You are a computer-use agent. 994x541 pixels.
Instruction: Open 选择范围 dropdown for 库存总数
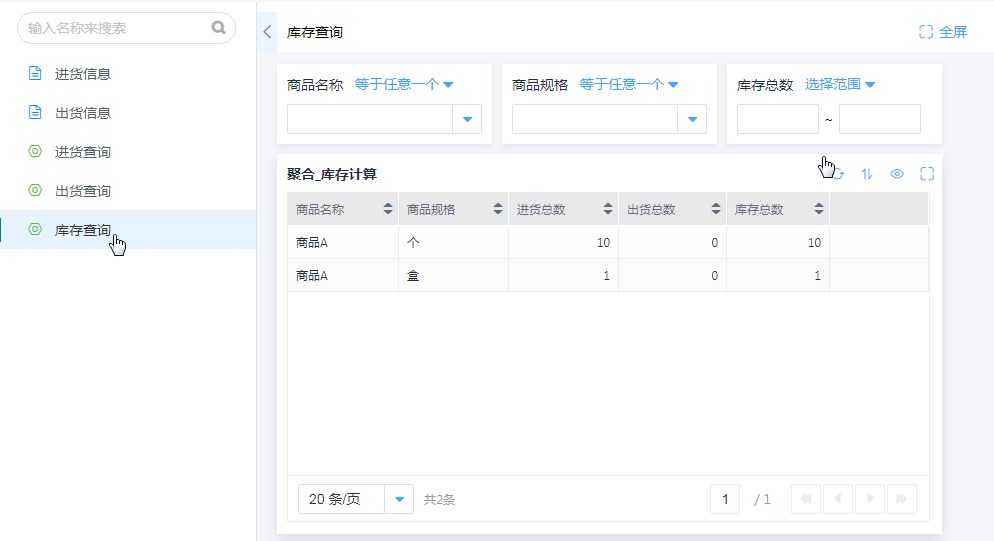point(840,85)
